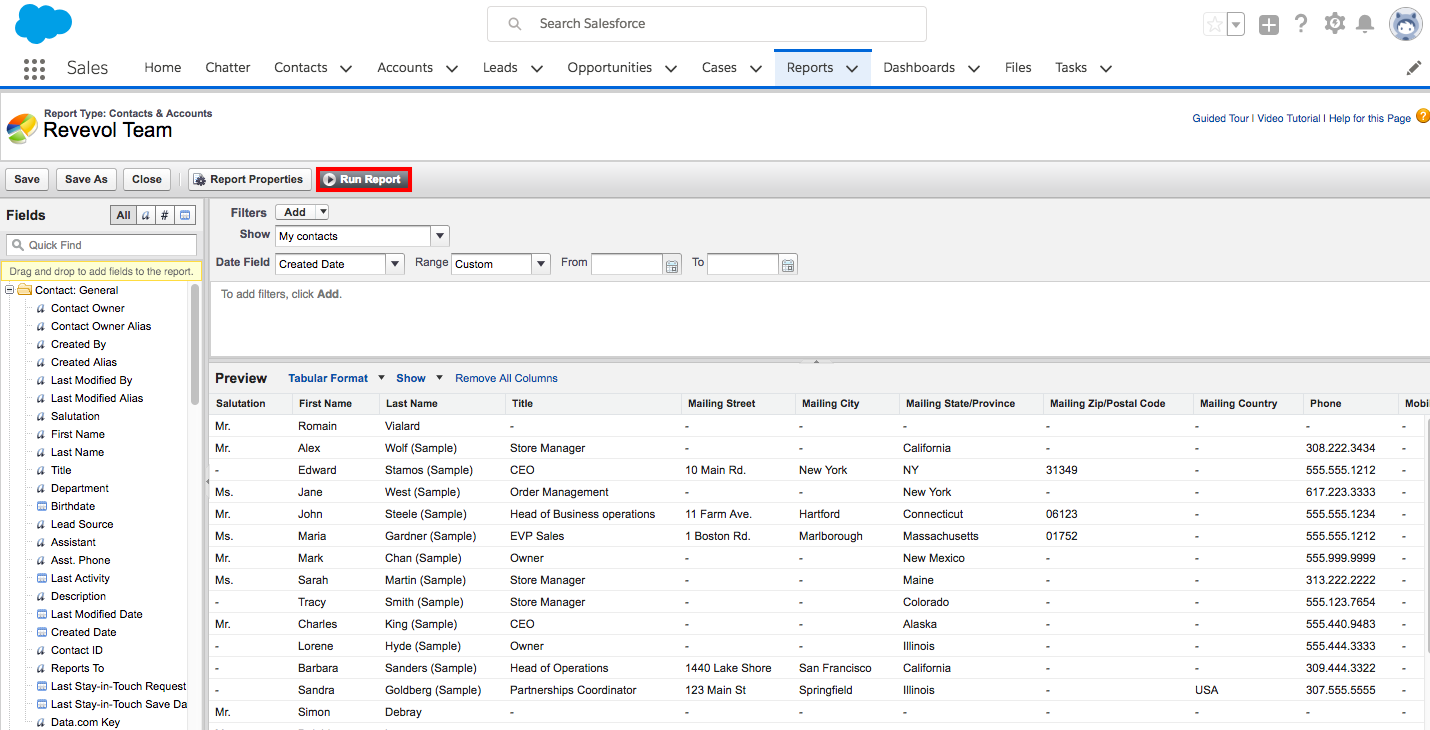1430x730 pixels.
Task: Click the To date input field
Action: 743,264
